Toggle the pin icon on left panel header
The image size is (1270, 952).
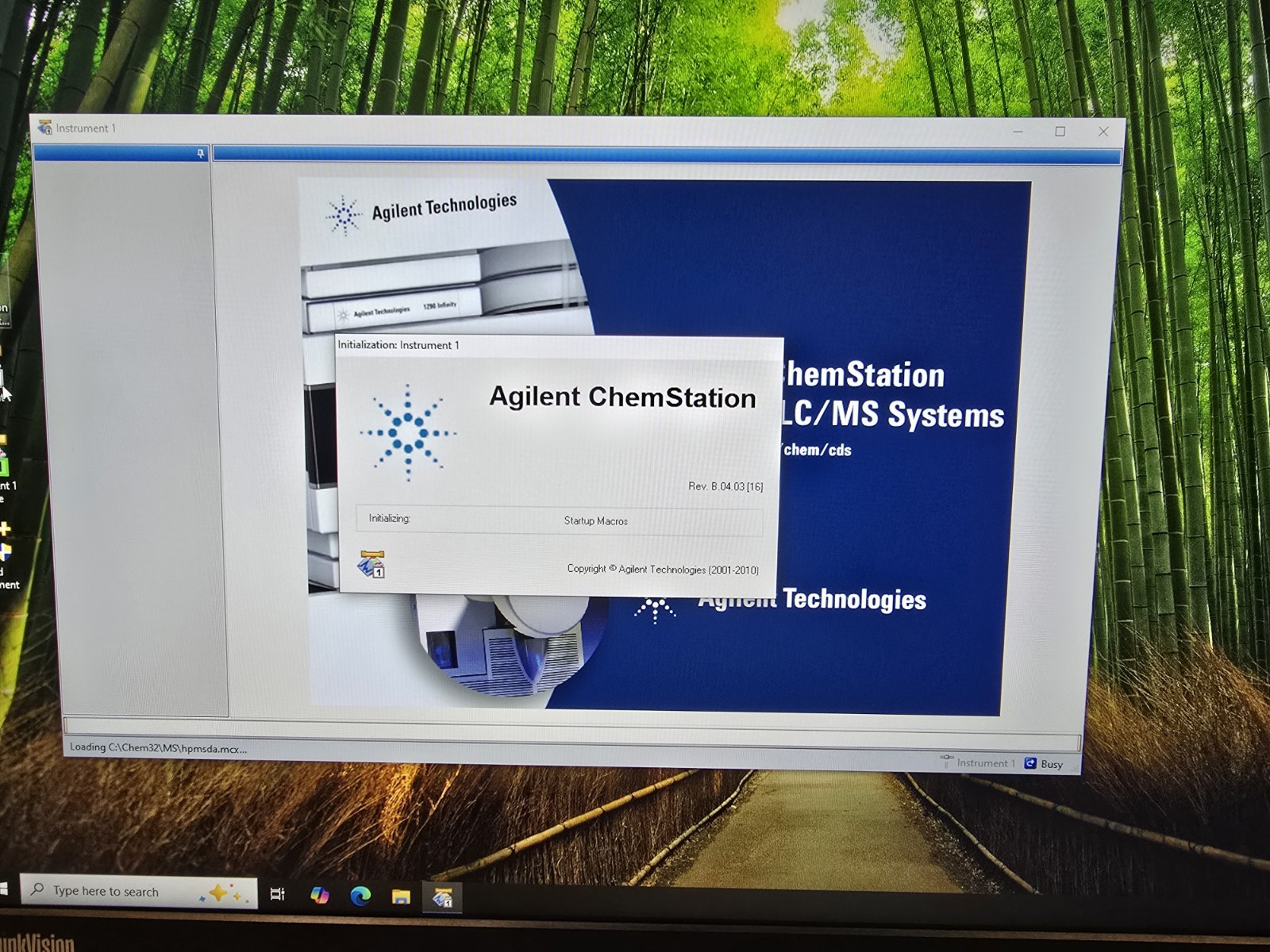click(200, 153)
